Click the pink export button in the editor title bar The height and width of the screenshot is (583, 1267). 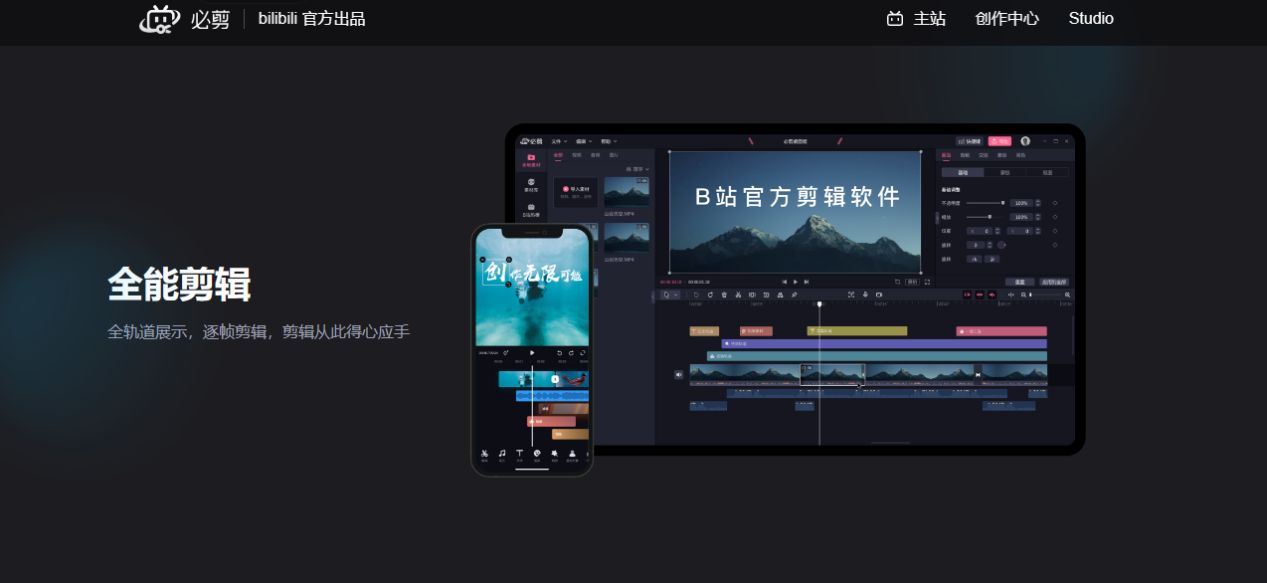coord(1000,141)
